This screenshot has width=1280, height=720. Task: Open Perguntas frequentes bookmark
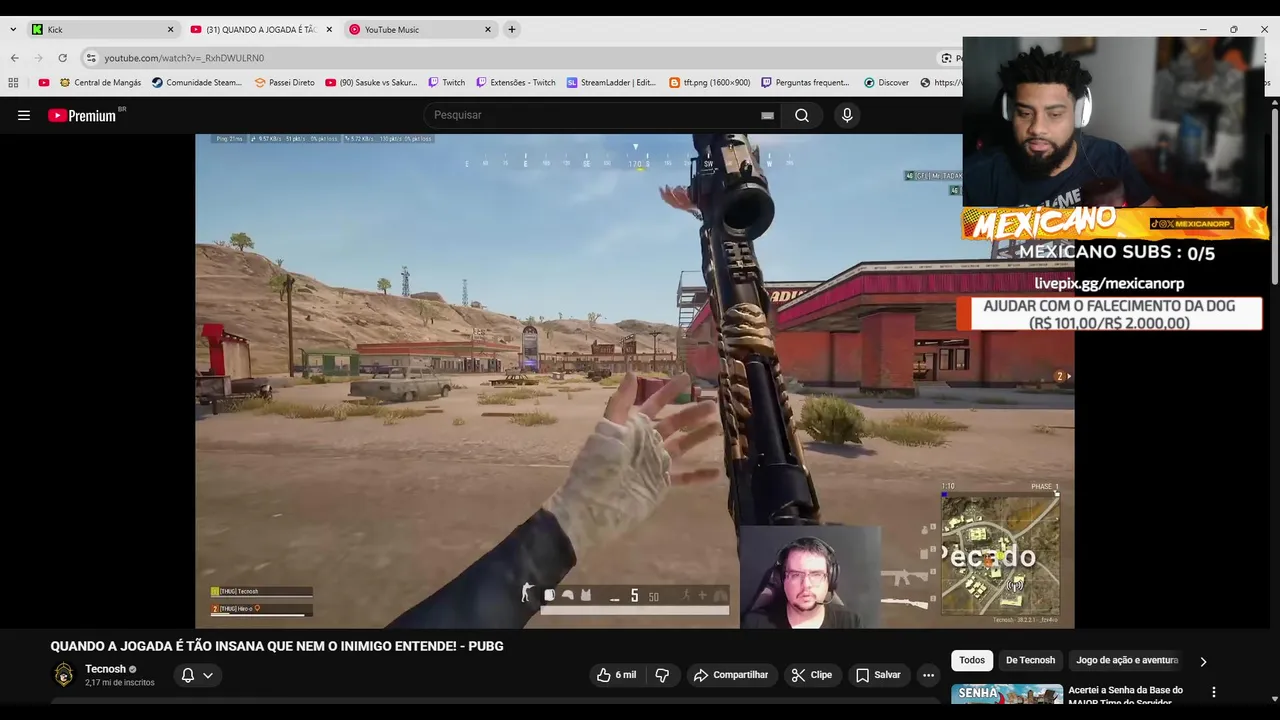[805, 83]
